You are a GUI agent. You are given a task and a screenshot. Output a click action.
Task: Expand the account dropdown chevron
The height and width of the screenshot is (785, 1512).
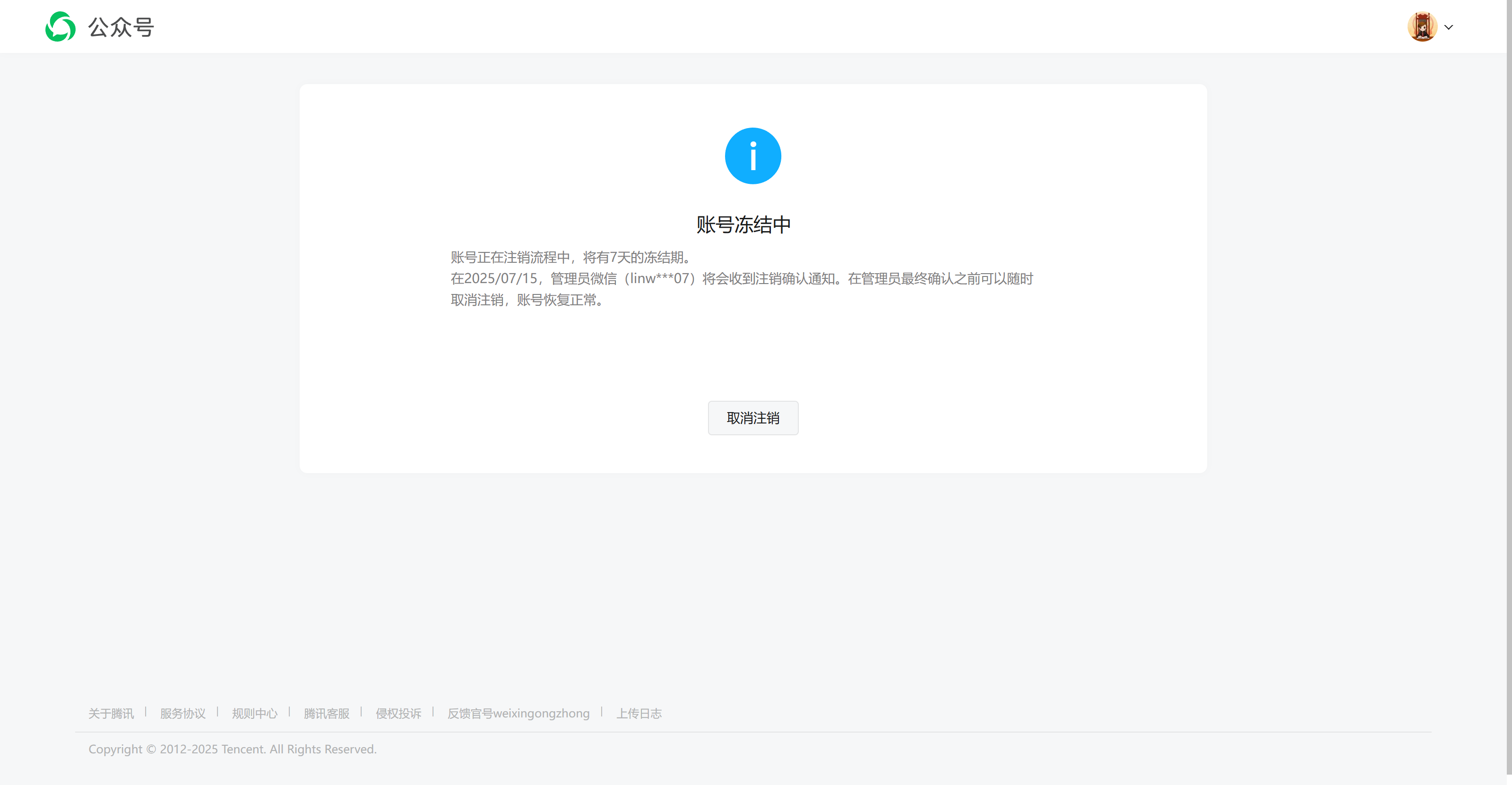(1449, 27)
